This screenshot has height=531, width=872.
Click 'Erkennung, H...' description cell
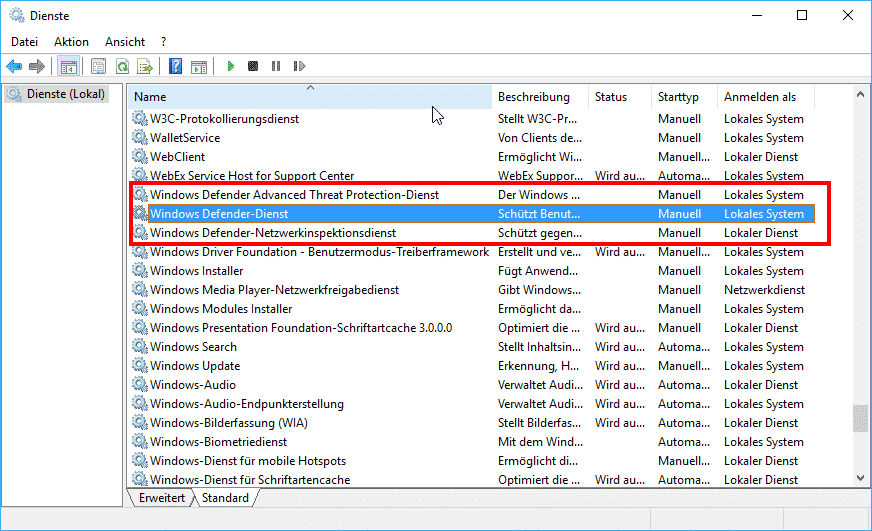pos(538,365)
